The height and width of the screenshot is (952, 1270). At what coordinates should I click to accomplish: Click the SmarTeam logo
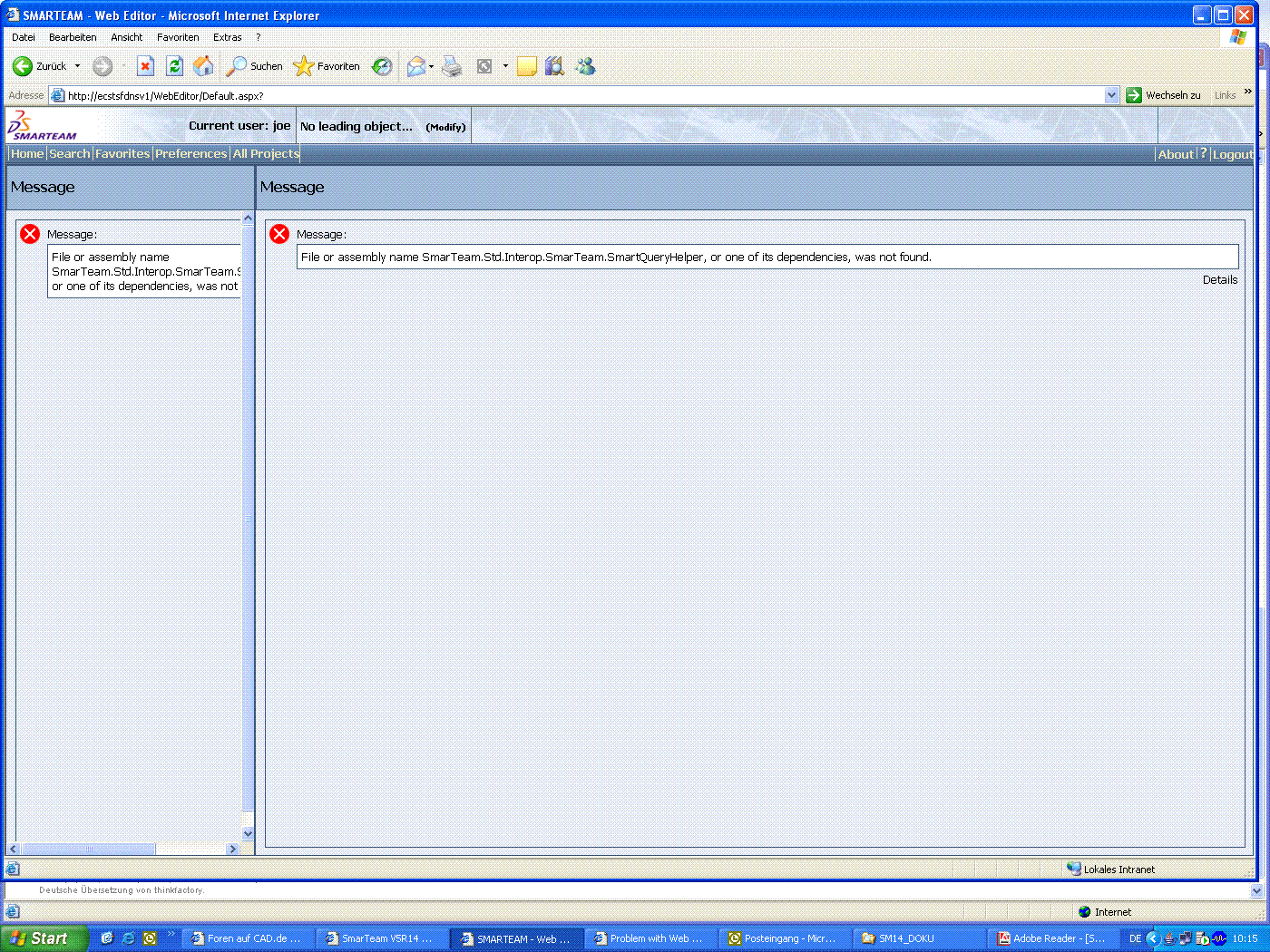[43, 125]
